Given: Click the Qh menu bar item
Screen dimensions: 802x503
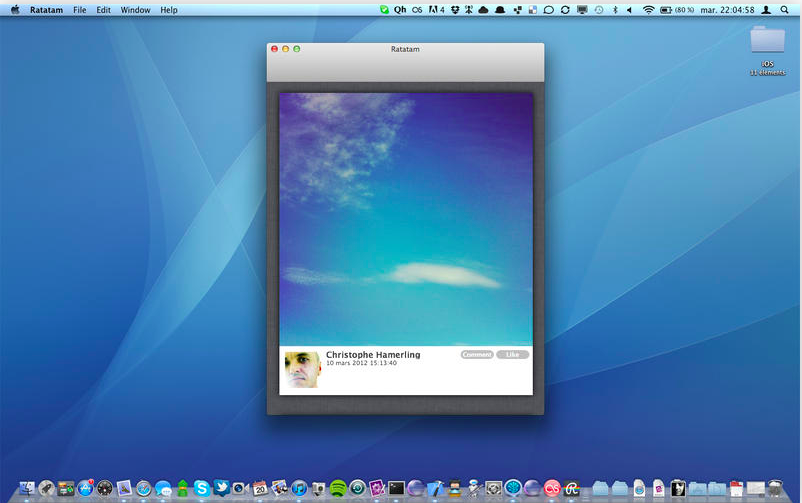Looking at the screenshot, I should pyautogui.click(x=400, y=10).
